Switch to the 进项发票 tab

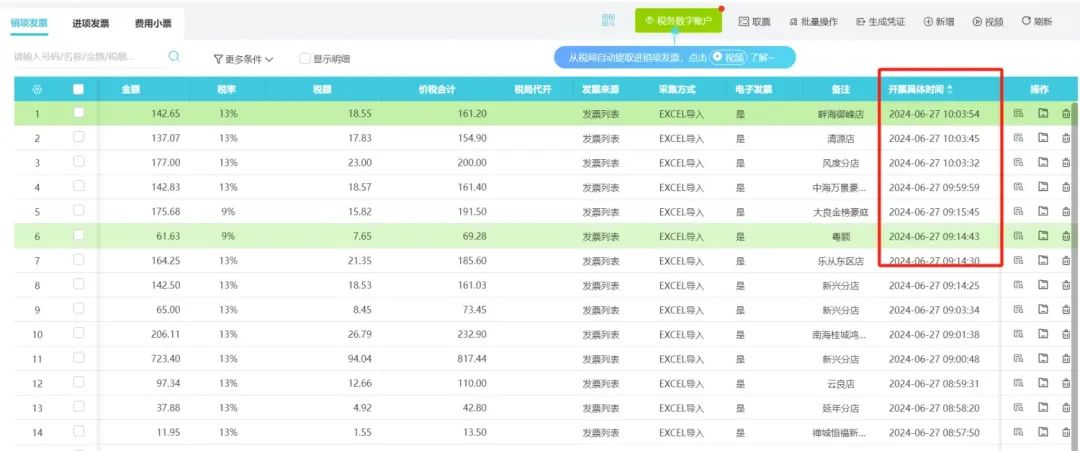[x=91, y=22]
